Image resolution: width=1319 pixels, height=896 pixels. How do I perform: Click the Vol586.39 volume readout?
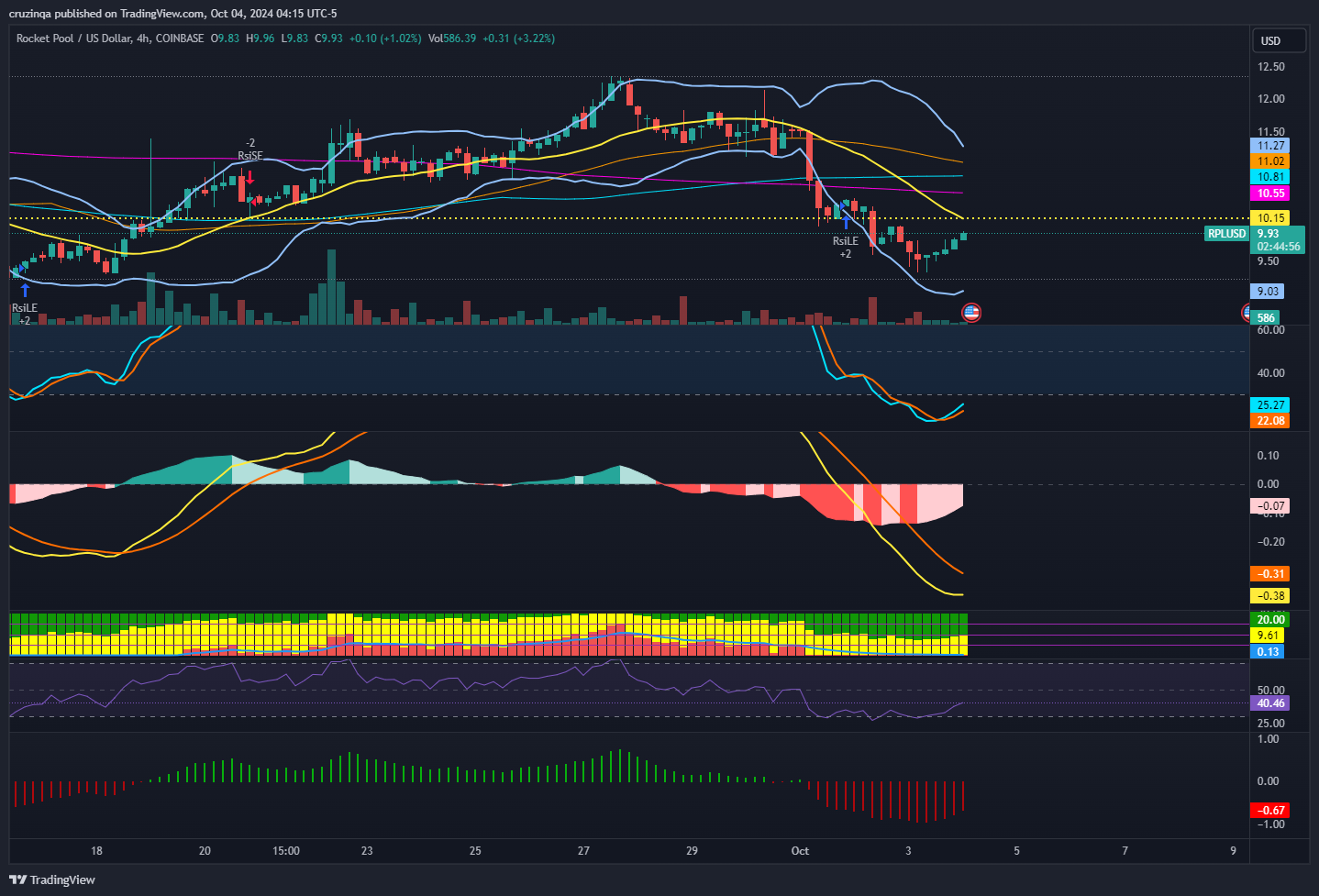point(452,39)
